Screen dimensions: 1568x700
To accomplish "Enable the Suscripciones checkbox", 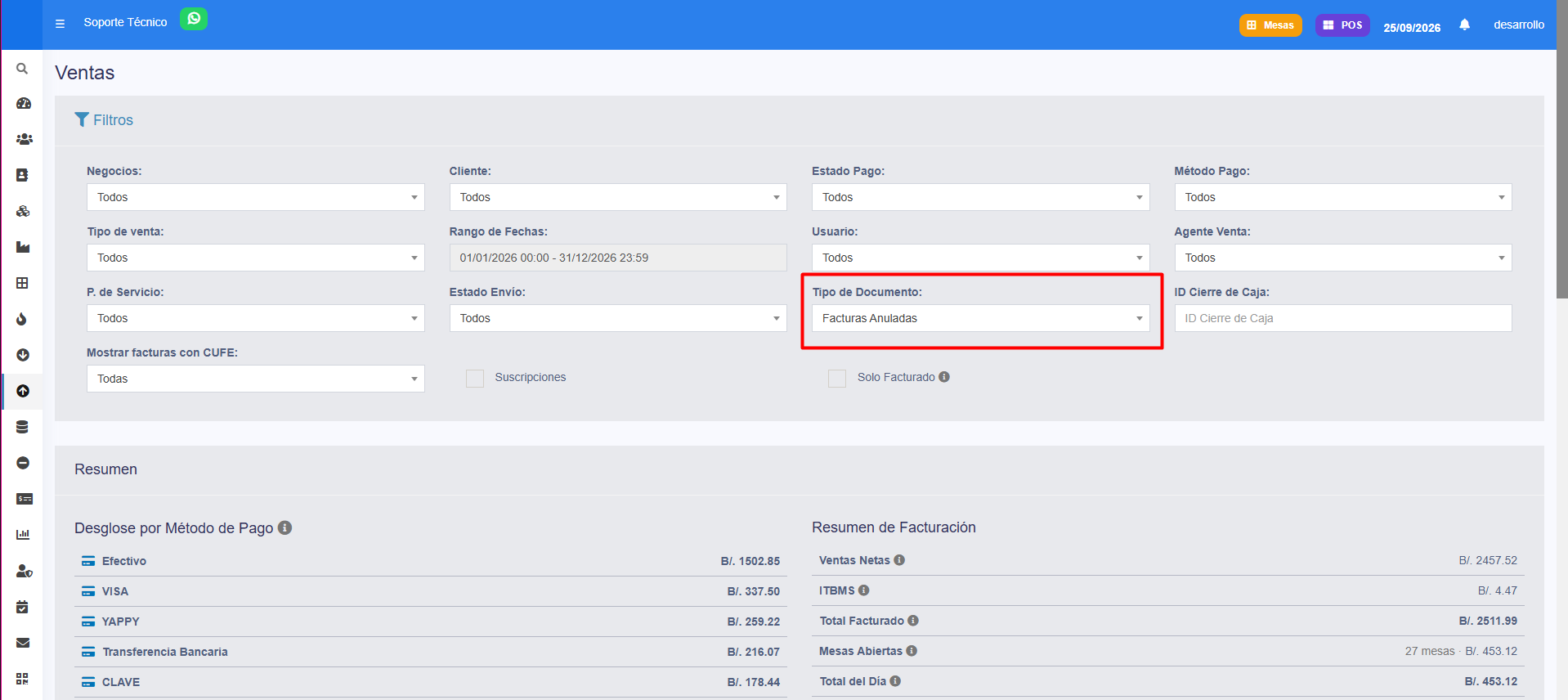I will 475,378.
